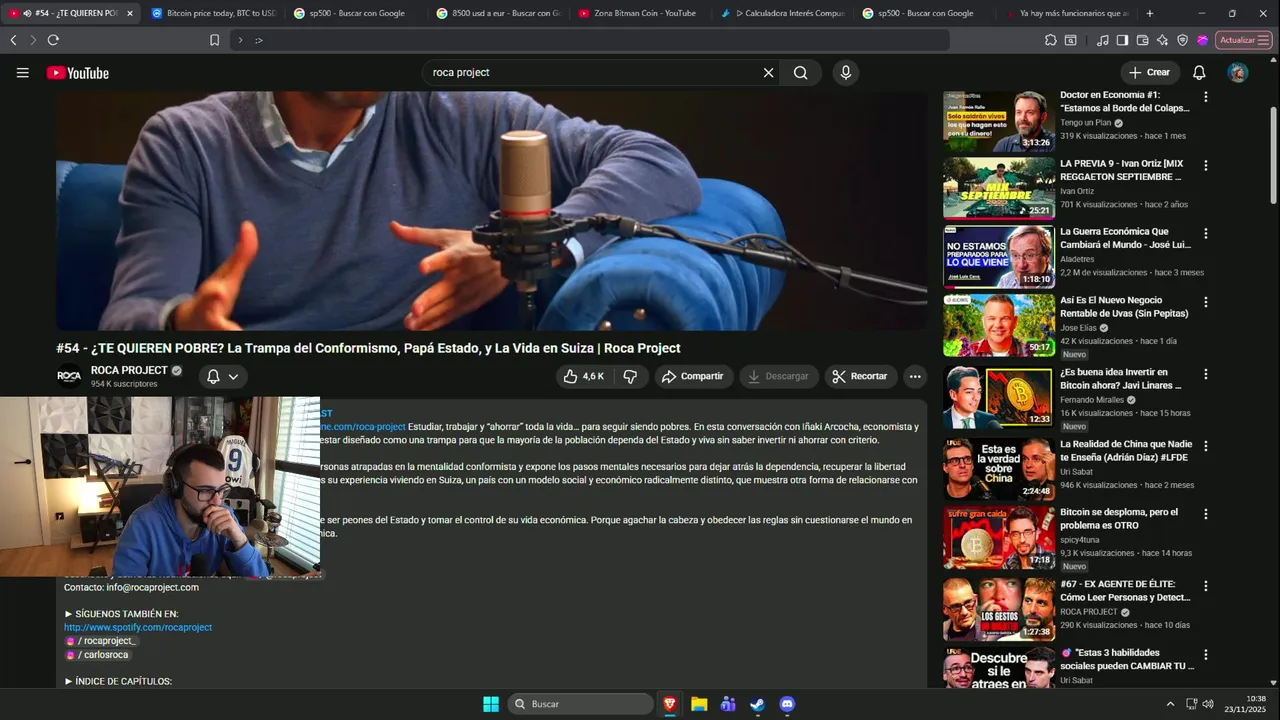Open Discord from taskbar
1280x720 pixels.
tap(787, 704)
